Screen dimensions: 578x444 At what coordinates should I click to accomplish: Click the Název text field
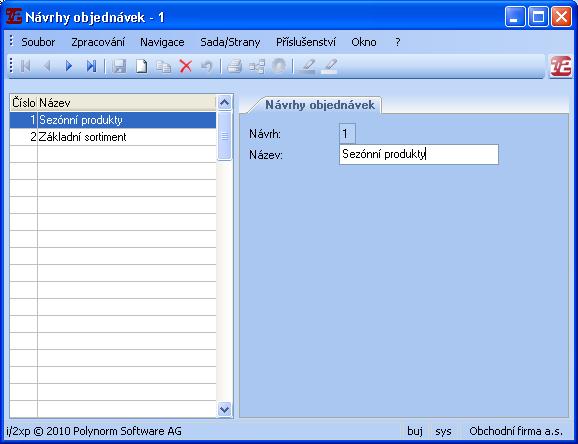pyautogui.click(x=419, y=154)
